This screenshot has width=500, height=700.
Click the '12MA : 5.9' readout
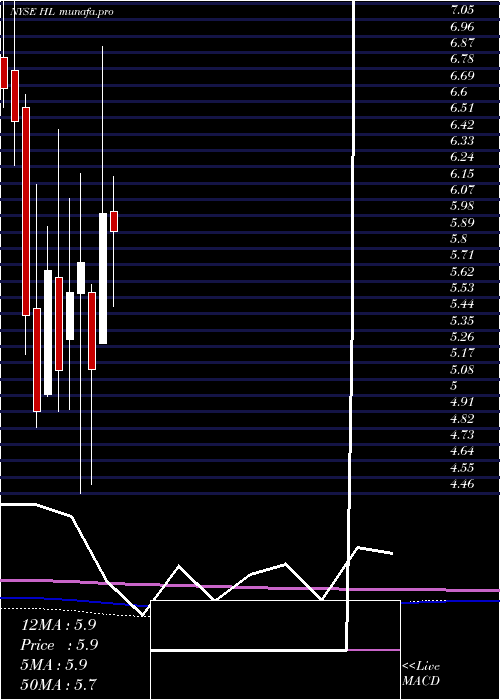coord(58,625)
